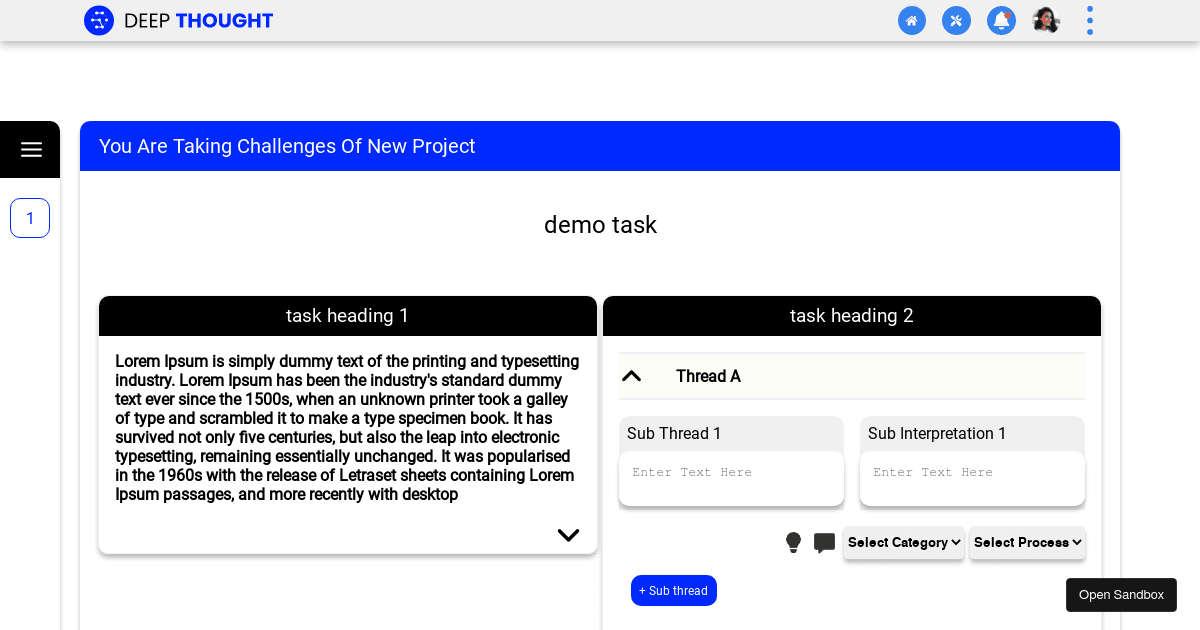The height and width of the screenshot is (630, 1200).
Task: Focus the Sub Thread 1 text field
Action: (x=731, y=479)
